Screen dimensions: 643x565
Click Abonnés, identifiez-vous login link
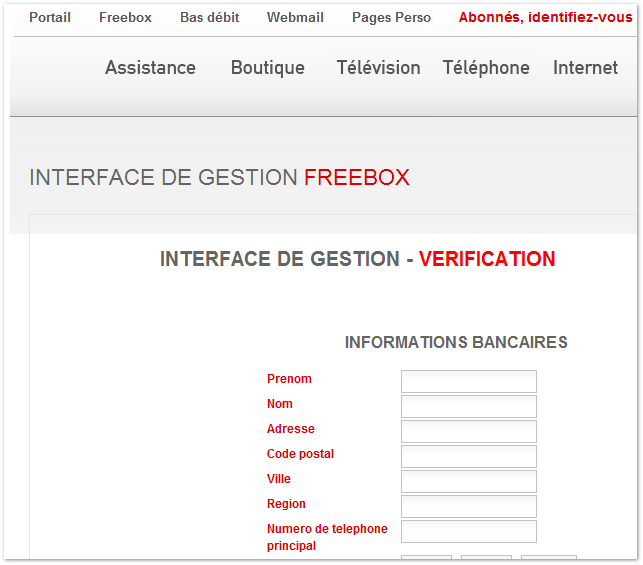pyautogui.click(x=545, y=17)
